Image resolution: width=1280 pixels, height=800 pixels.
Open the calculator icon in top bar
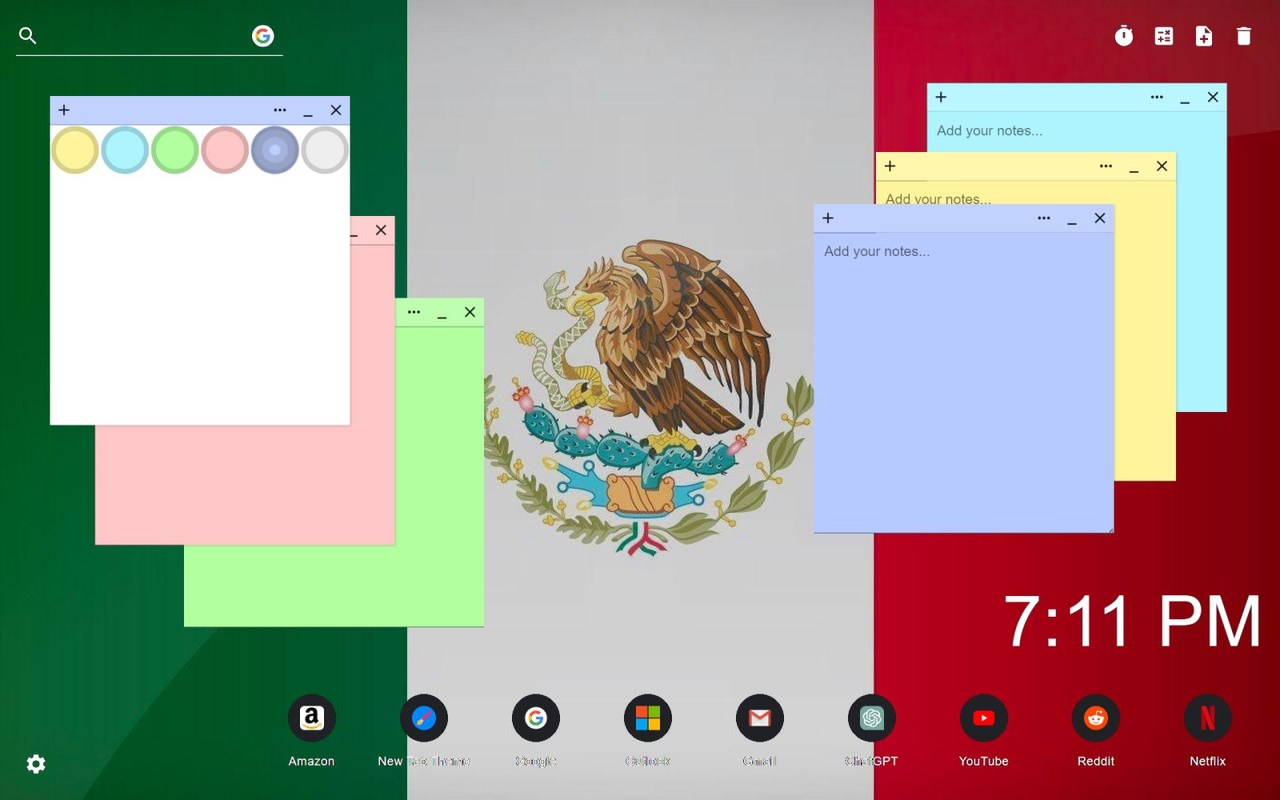pyautogui.click(x=1164, y=36)
